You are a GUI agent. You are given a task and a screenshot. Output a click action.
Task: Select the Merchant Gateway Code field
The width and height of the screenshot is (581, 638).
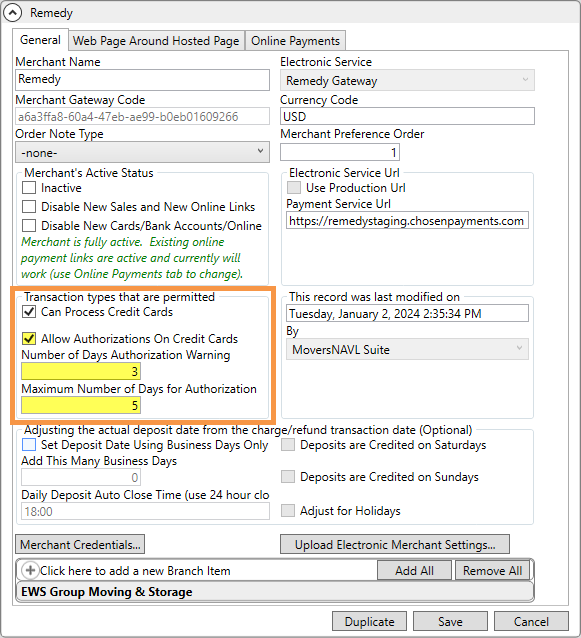(x=142, y=116)
